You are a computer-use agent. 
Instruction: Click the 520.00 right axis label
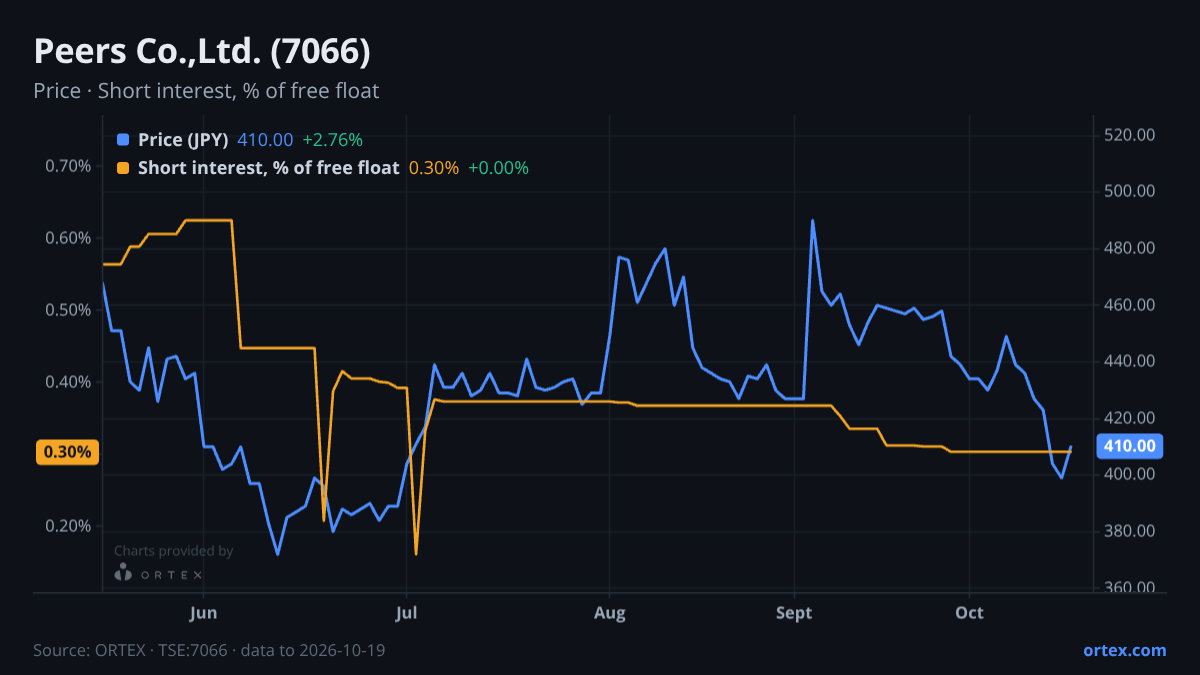pos(1130,135)
